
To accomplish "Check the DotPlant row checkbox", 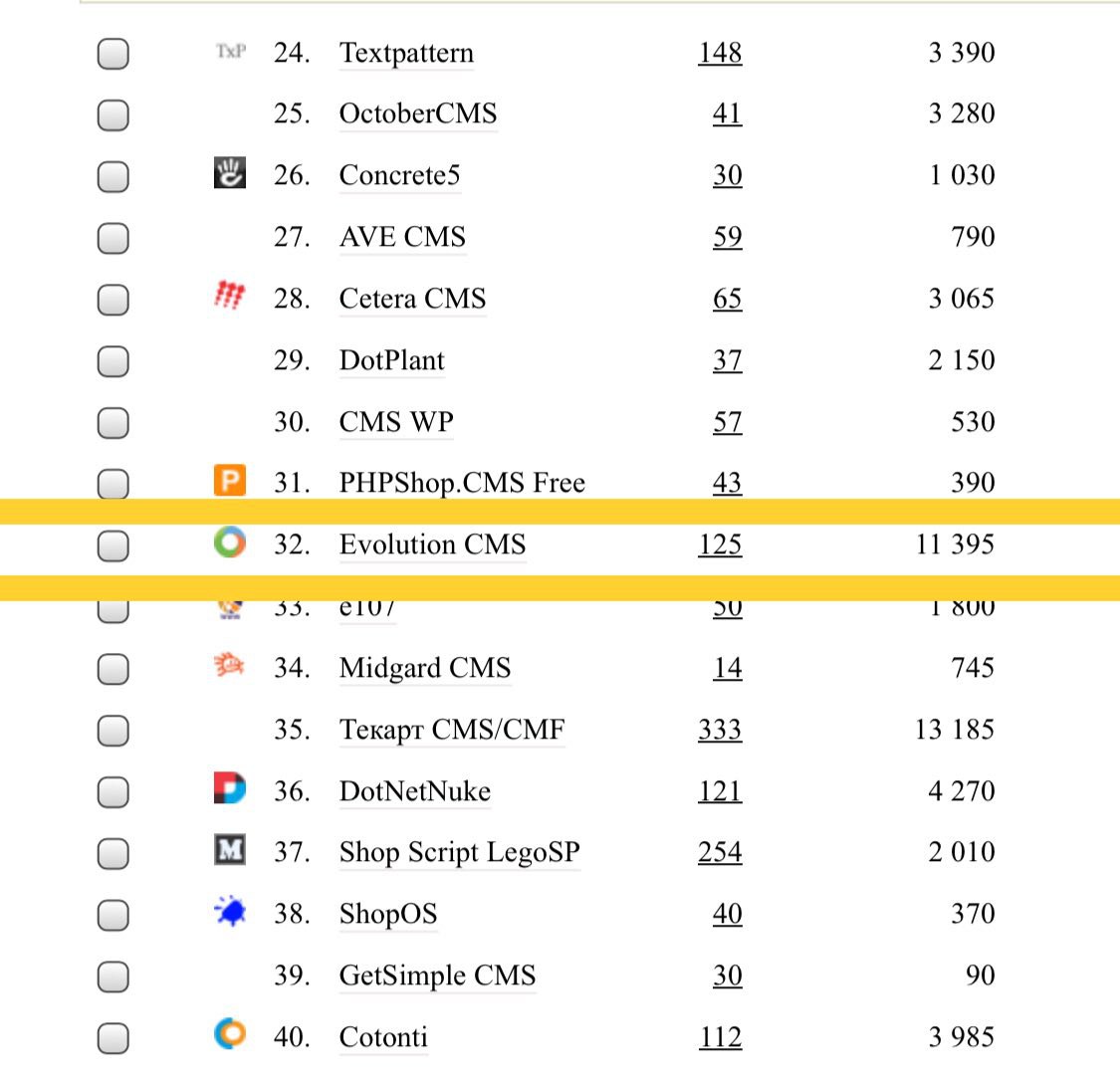I will click(112, 361).
